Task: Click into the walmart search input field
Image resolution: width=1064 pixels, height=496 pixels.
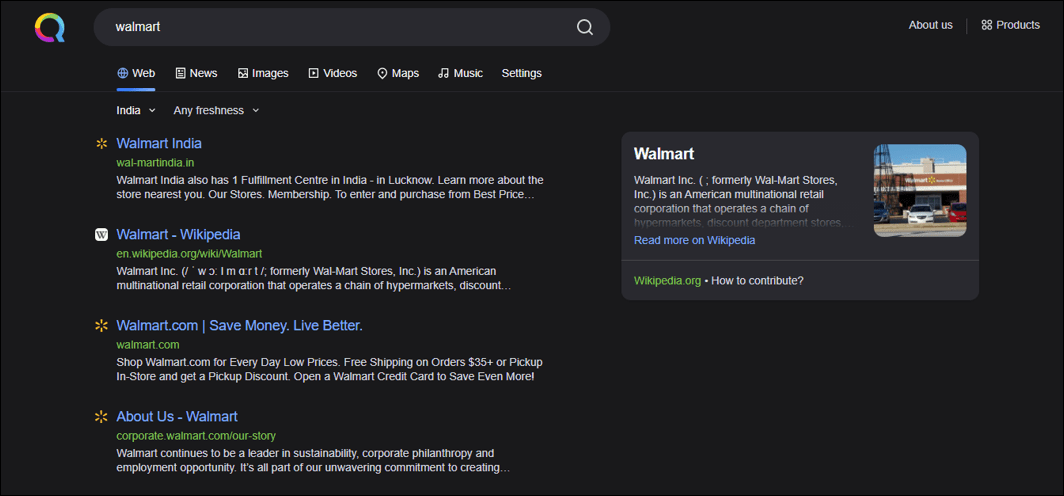Action: [x=330, y=27]
